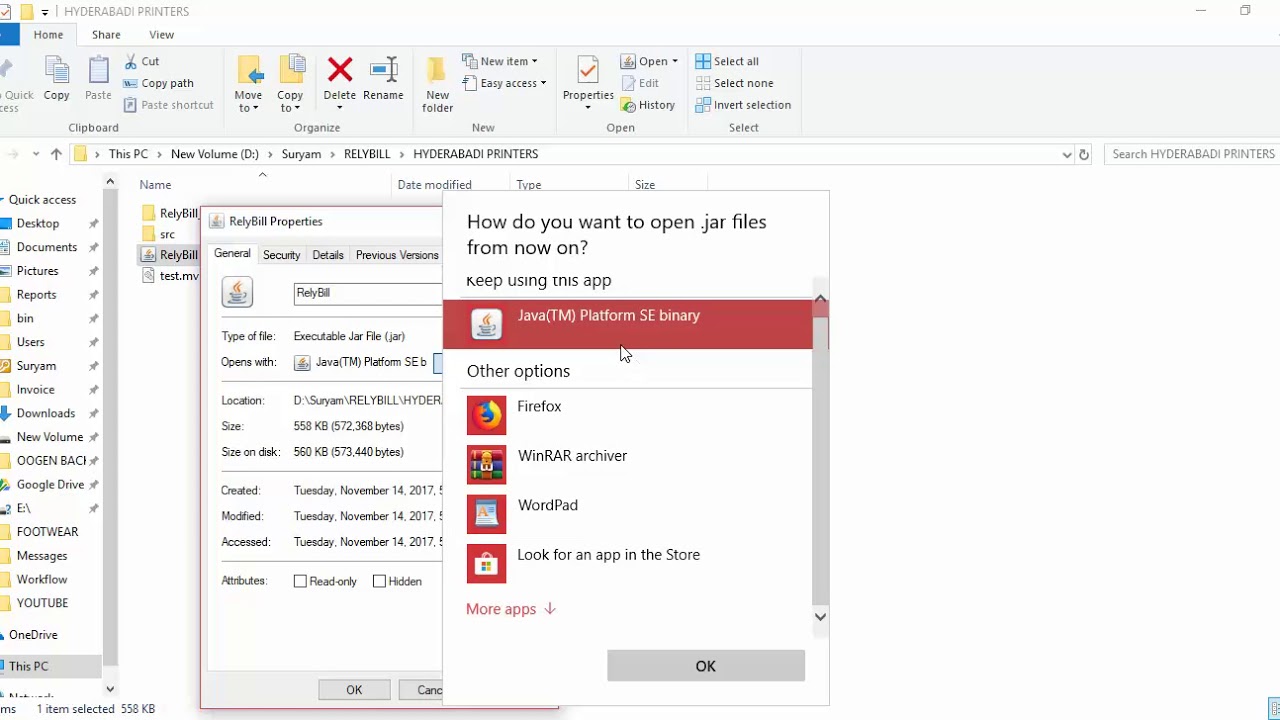
Task: Click the Search HYDERABADI PRINTERS box
Action: pos(1191,154)
